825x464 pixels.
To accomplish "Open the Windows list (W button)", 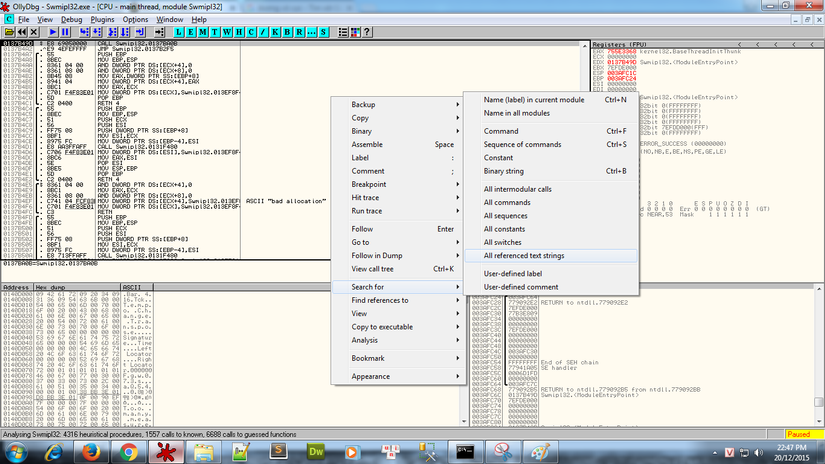I will point(227,32).
